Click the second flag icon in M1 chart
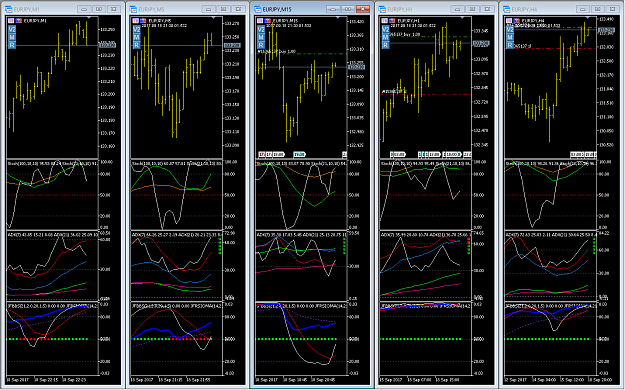The width and height of the screenshot is (625, 390). tap(19, 21)
